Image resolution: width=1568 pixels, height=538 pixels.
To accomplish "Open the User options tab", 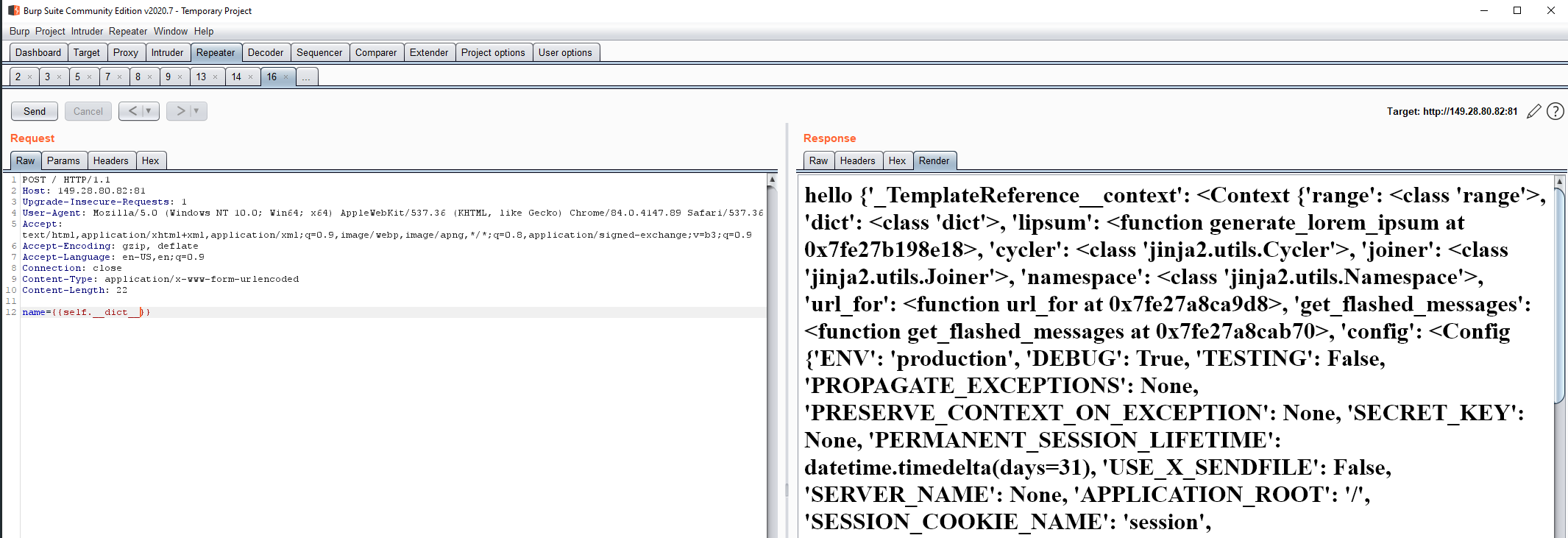I will coord(565,52).
